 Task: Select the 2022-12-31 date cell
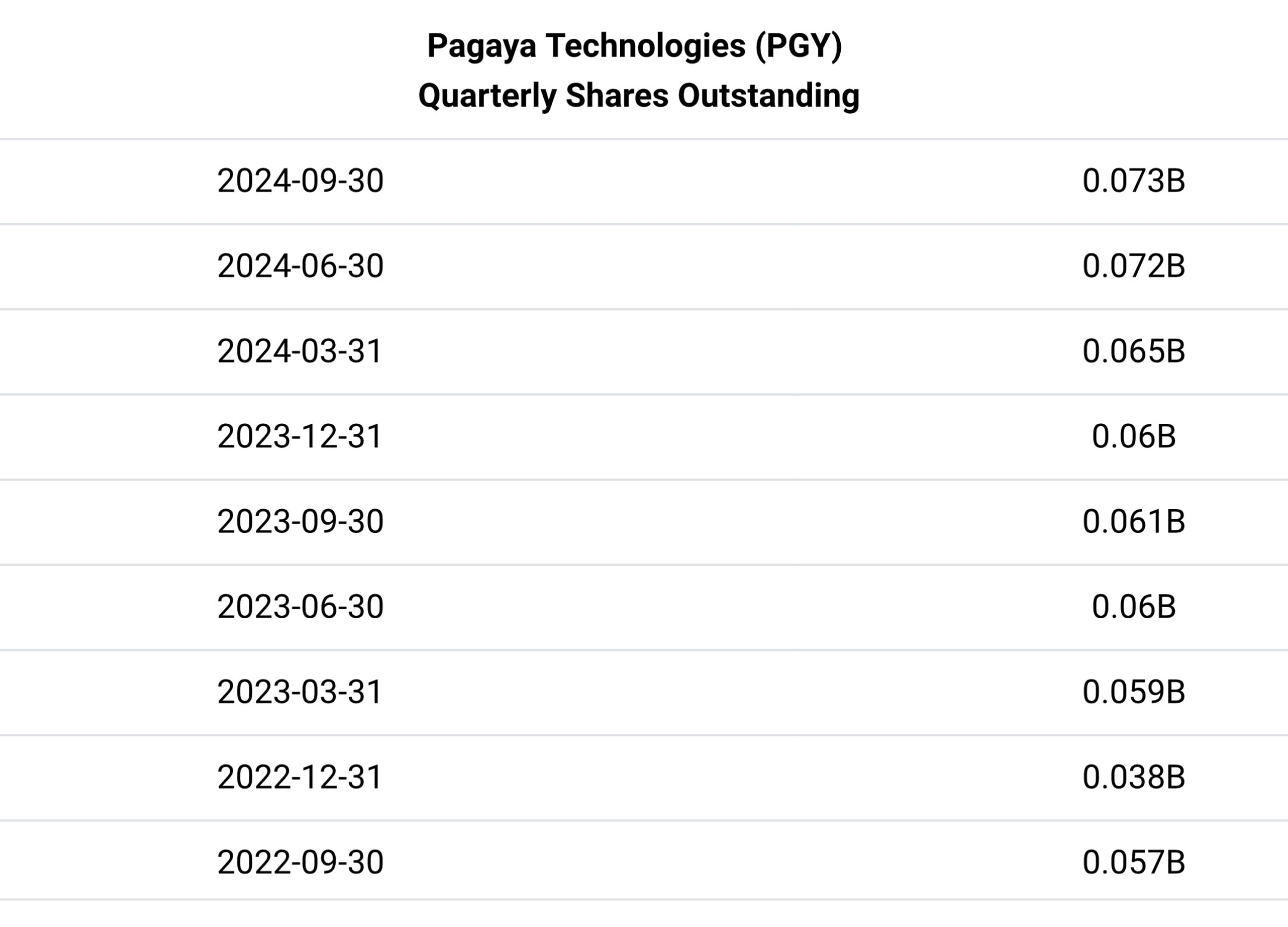[299, 777]
